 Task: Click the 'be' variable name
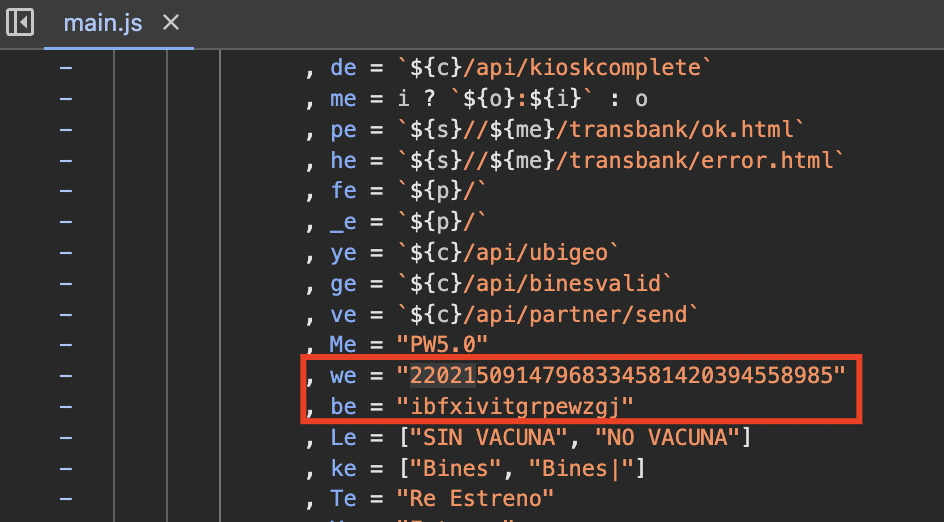coord(343,406)
